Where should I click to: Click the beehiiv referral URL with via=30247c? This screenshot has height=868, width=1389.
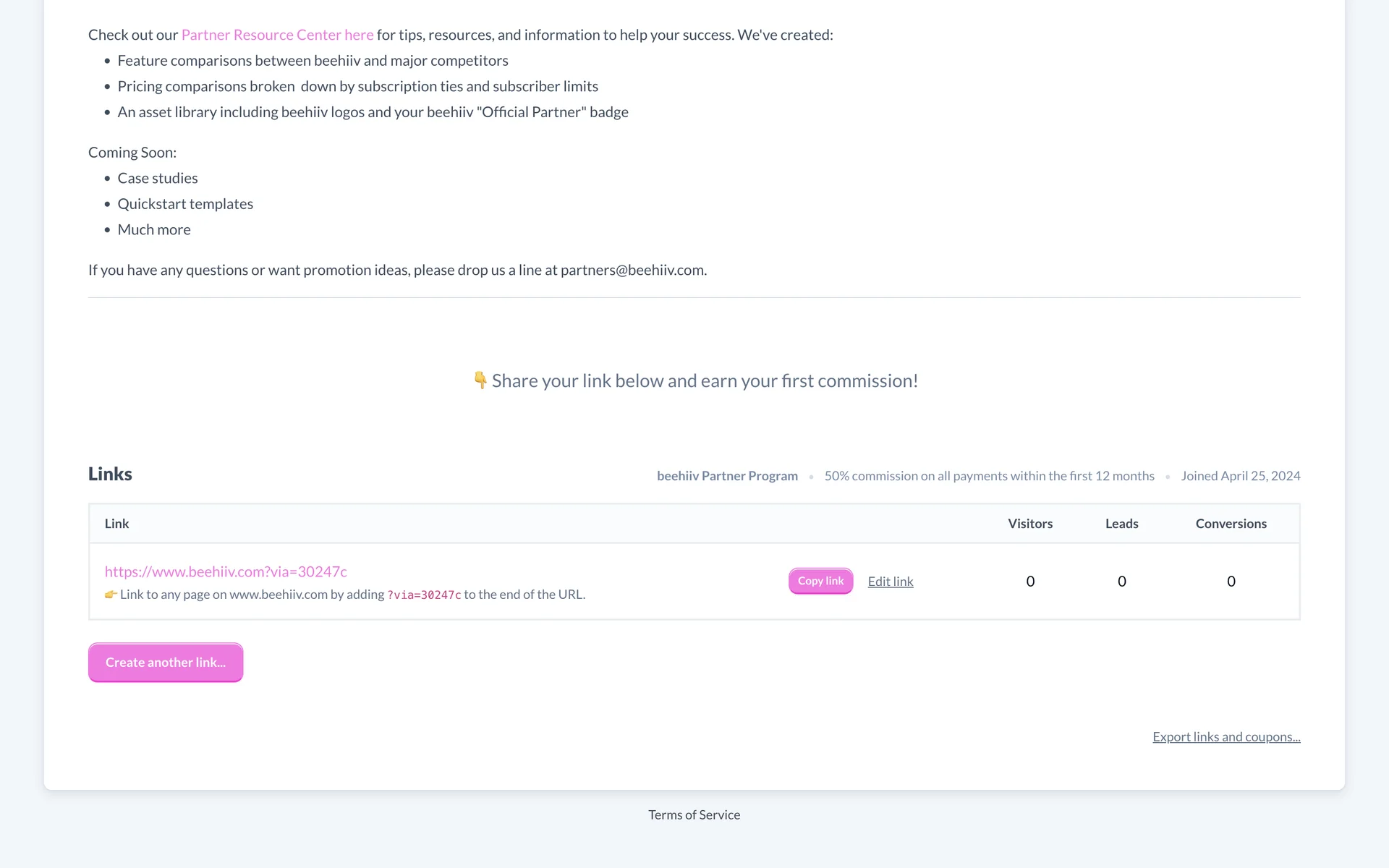[226, 571]
